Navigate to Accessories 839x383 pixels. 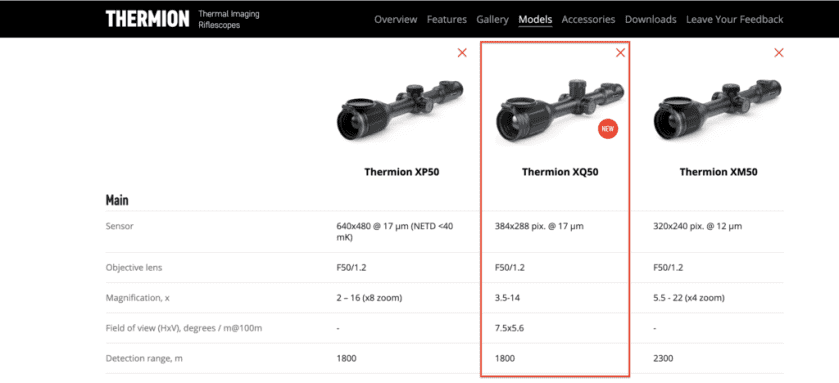(588, 19)
